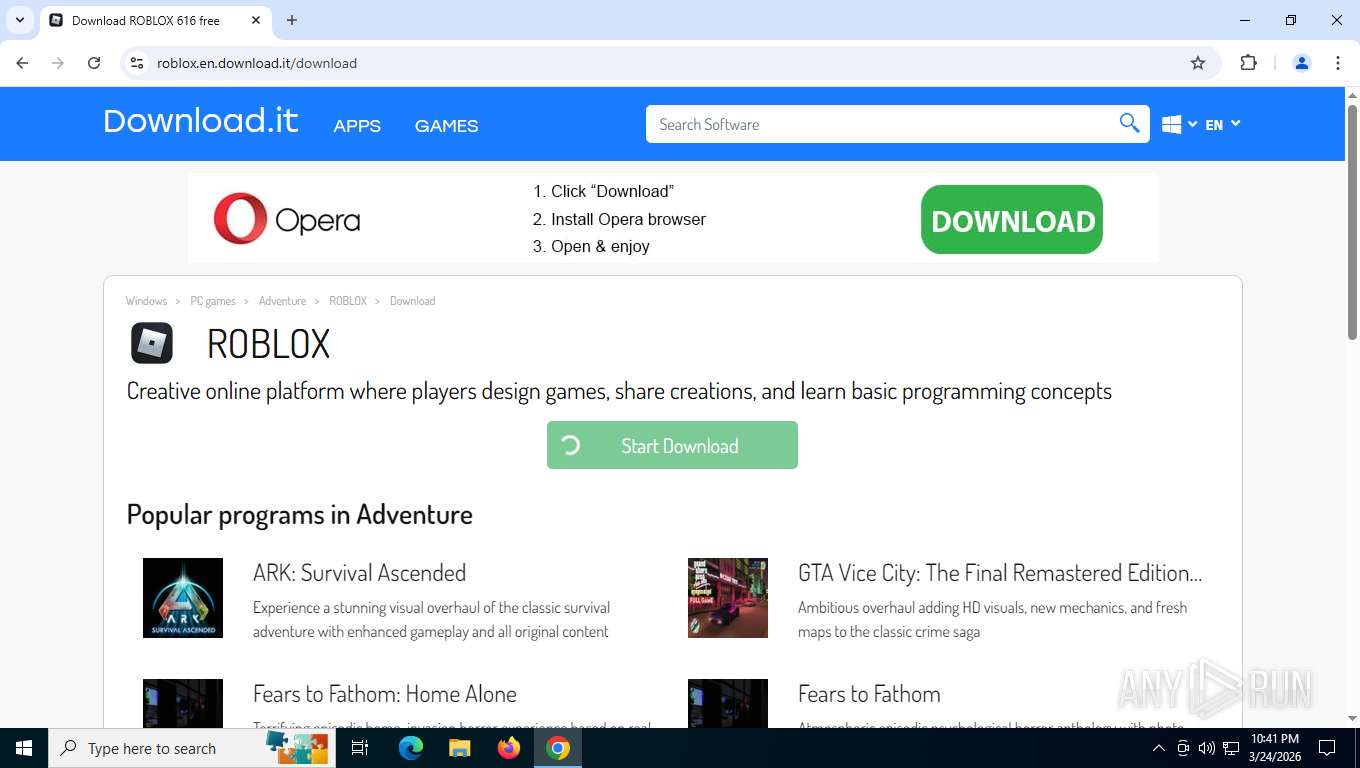Screen dimensions: 1360x768
Task: Click the browser back arrow
Action: coord(22,63)
